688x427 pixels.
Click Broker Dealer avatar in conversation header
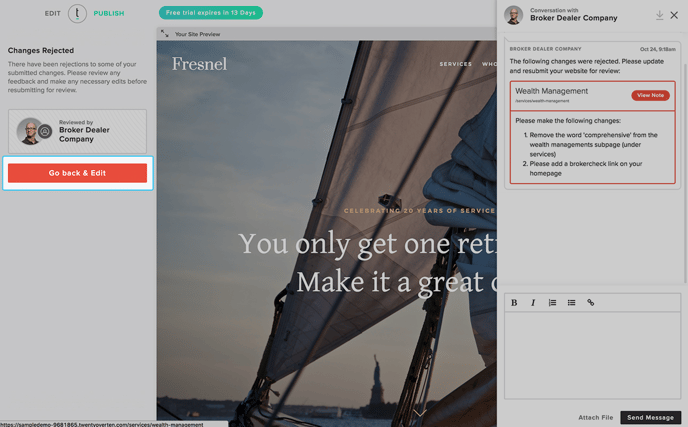coord(513,15)
